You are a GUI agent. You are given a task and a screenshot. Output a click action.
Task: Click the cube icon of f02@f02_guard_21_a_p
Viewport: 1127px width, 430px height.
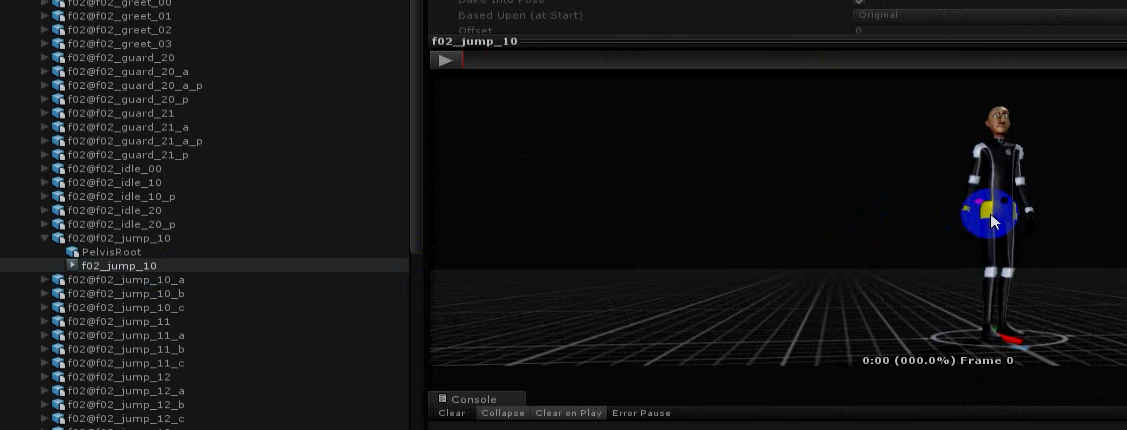tap(58, 141)
